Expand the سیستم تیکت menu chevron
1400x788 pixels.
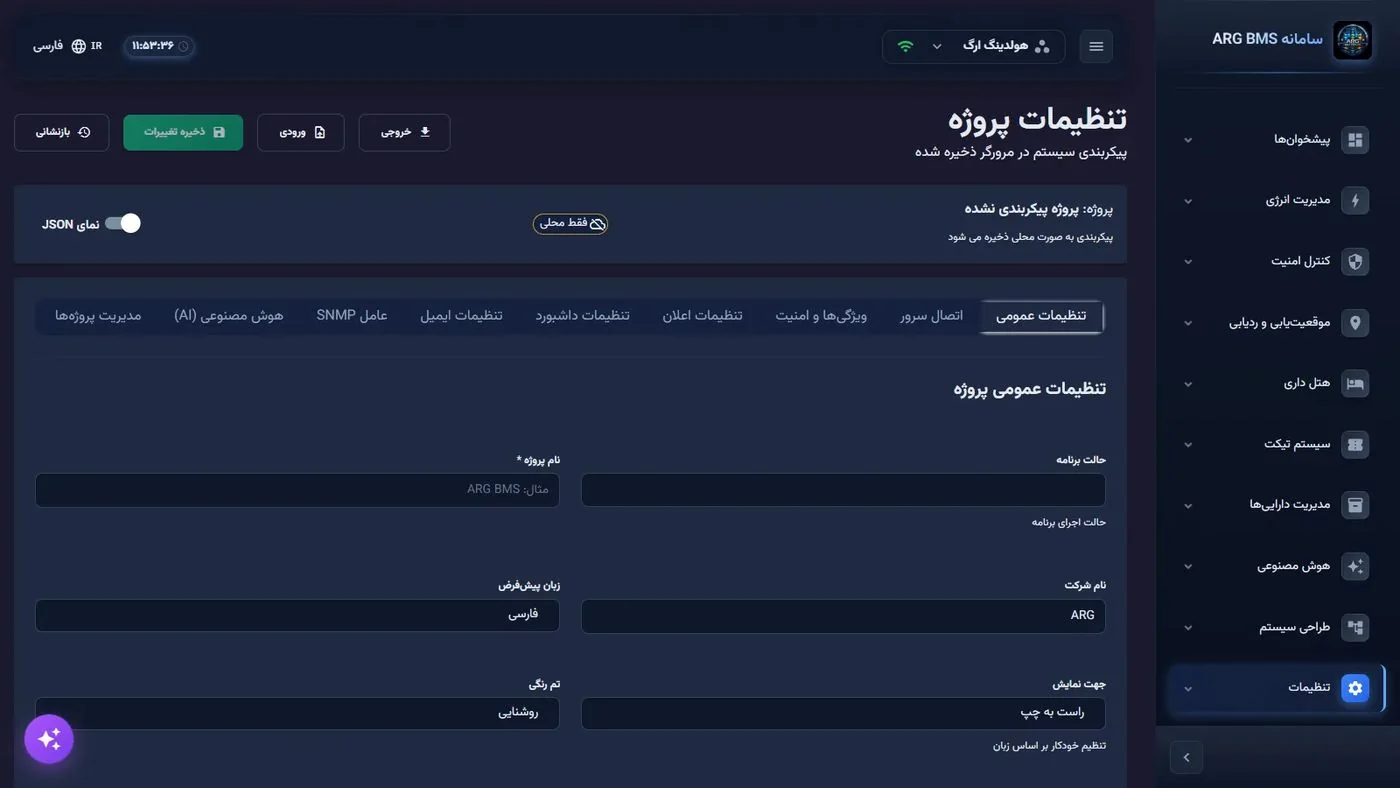pos(1188,445)
